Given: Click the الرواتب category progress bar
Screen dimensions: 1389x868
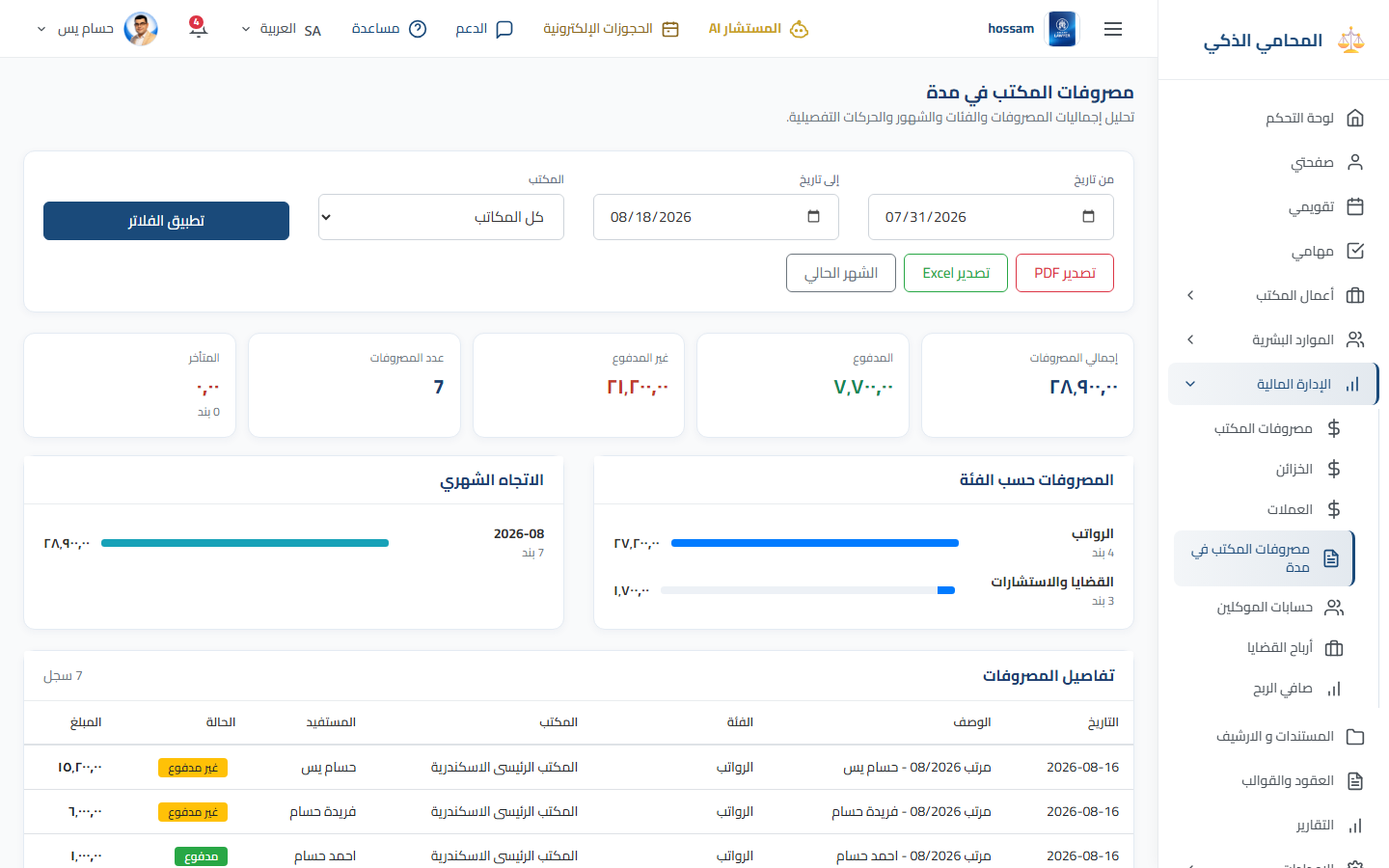Looking at the screenshot, I should tap(815, 543).
